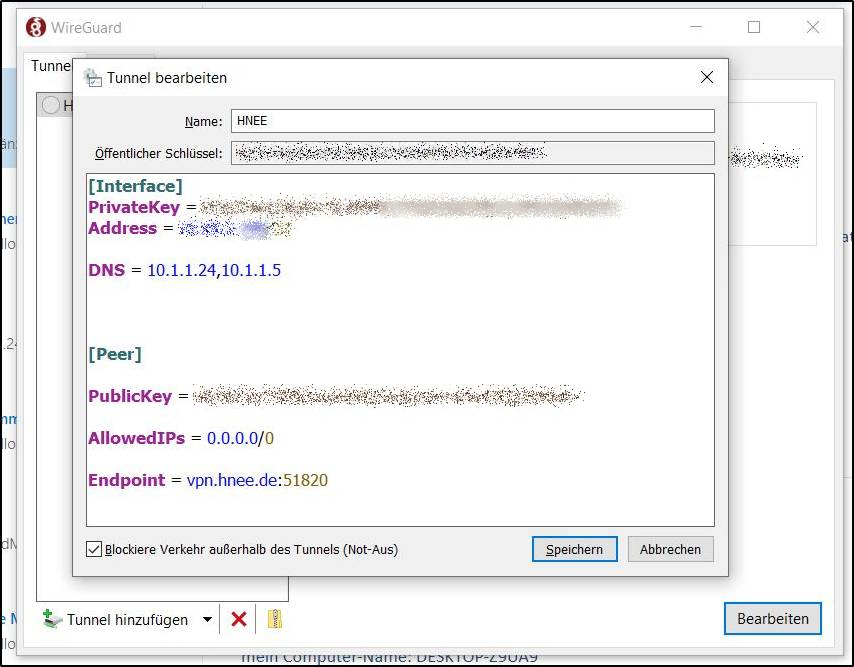Focus the Name field containing HNEE
The image size is (854, 667).
[472, 121]
